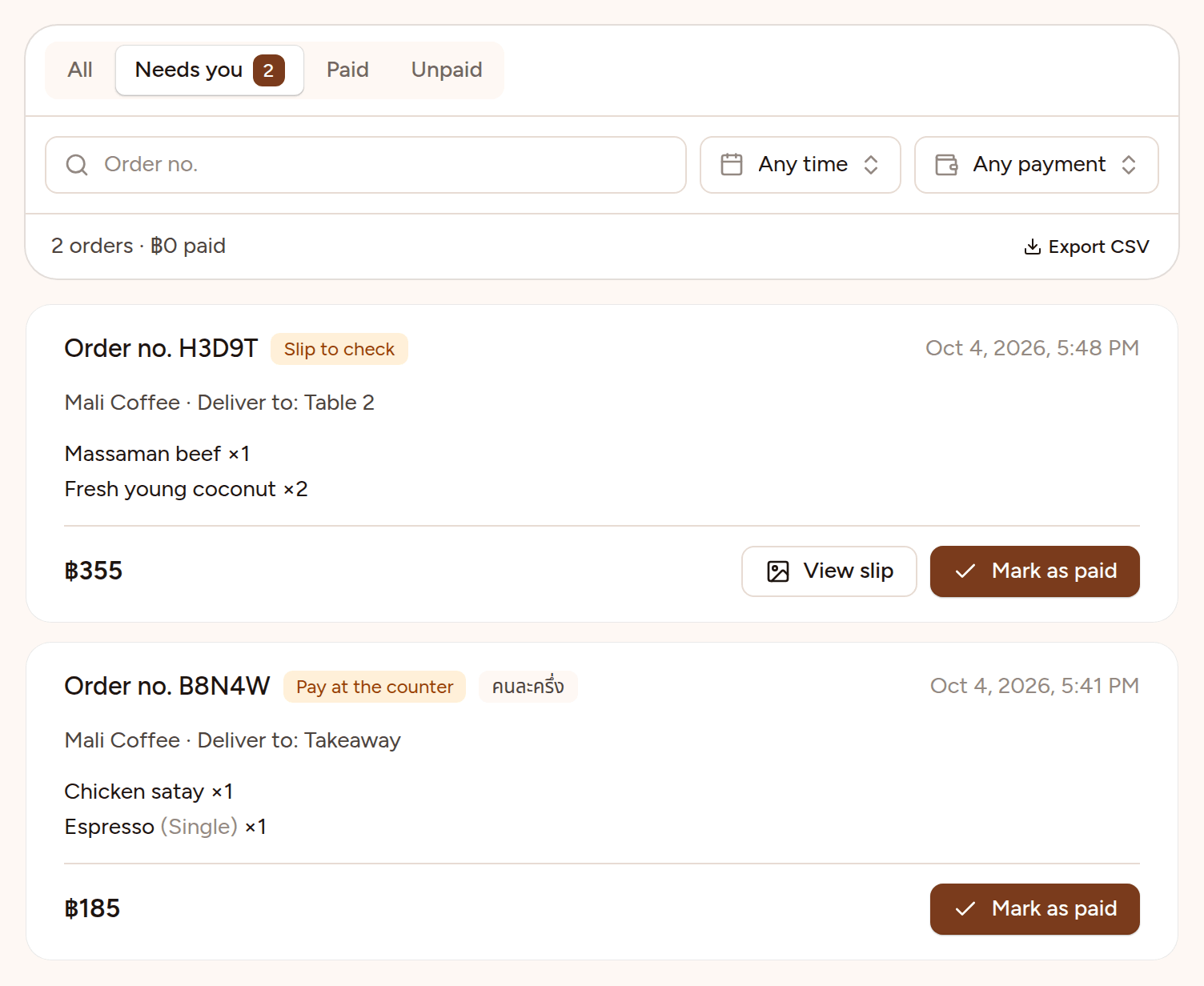Viewport: 1204px width, 986px height.
Task: Click the Oct 4, 2026, 5:48 PM timestamp
Action: tap(1033, 348)
